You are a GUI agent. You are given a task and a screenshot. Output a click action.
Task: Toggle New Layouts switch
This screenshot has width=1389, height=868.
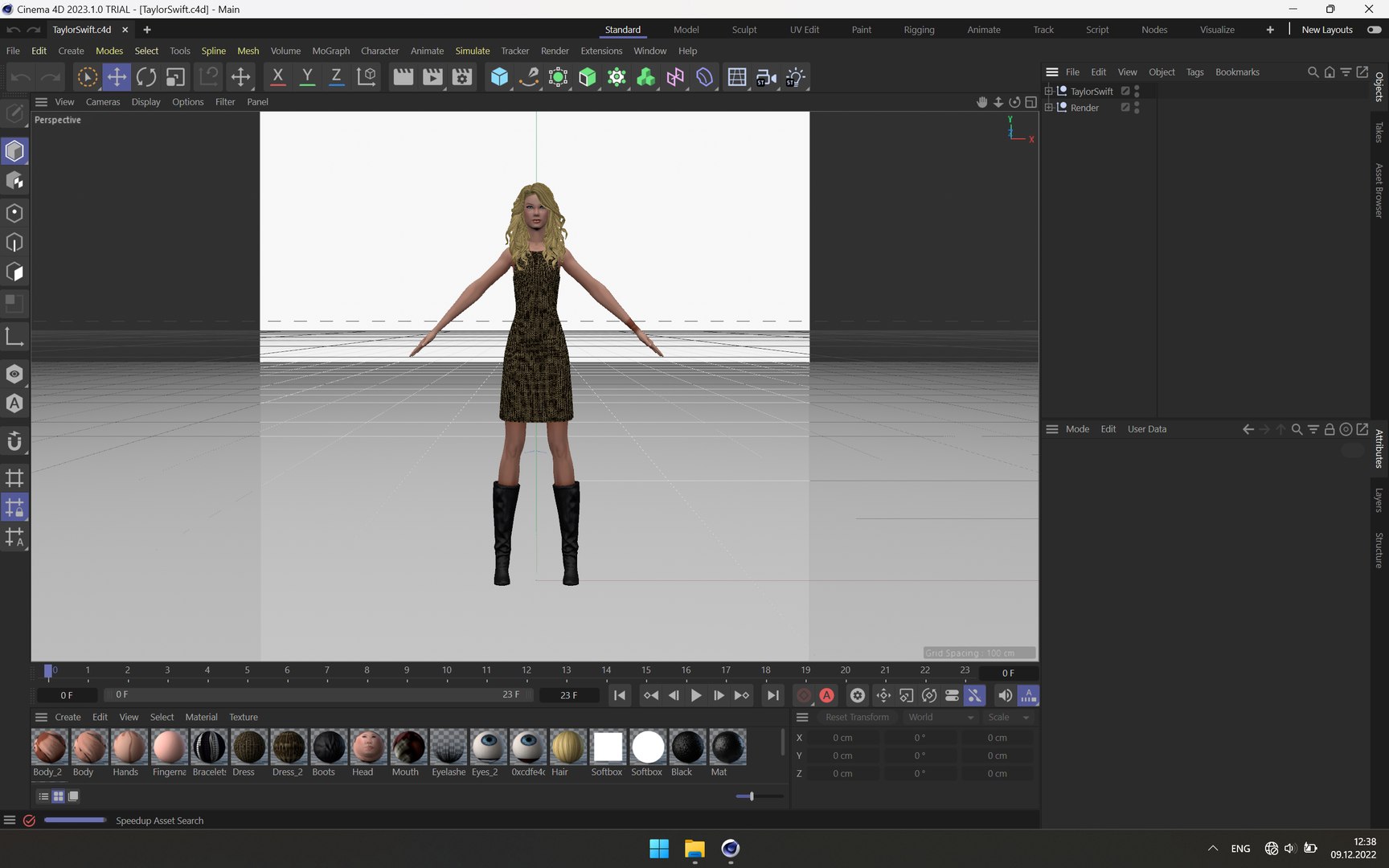click(1375, 30)
